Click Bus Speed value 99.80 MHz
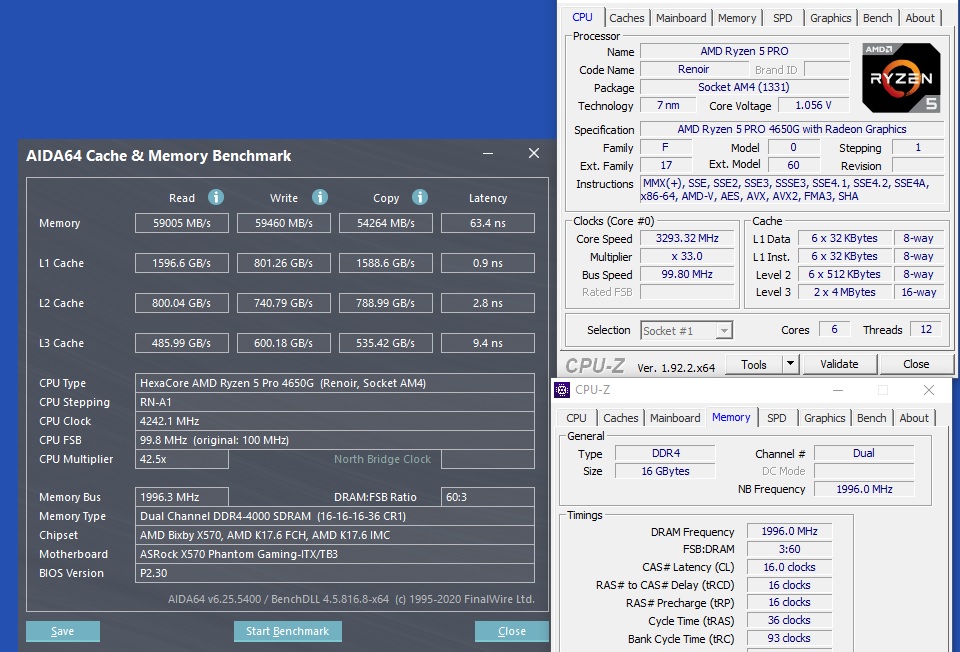 click(687, 274)
